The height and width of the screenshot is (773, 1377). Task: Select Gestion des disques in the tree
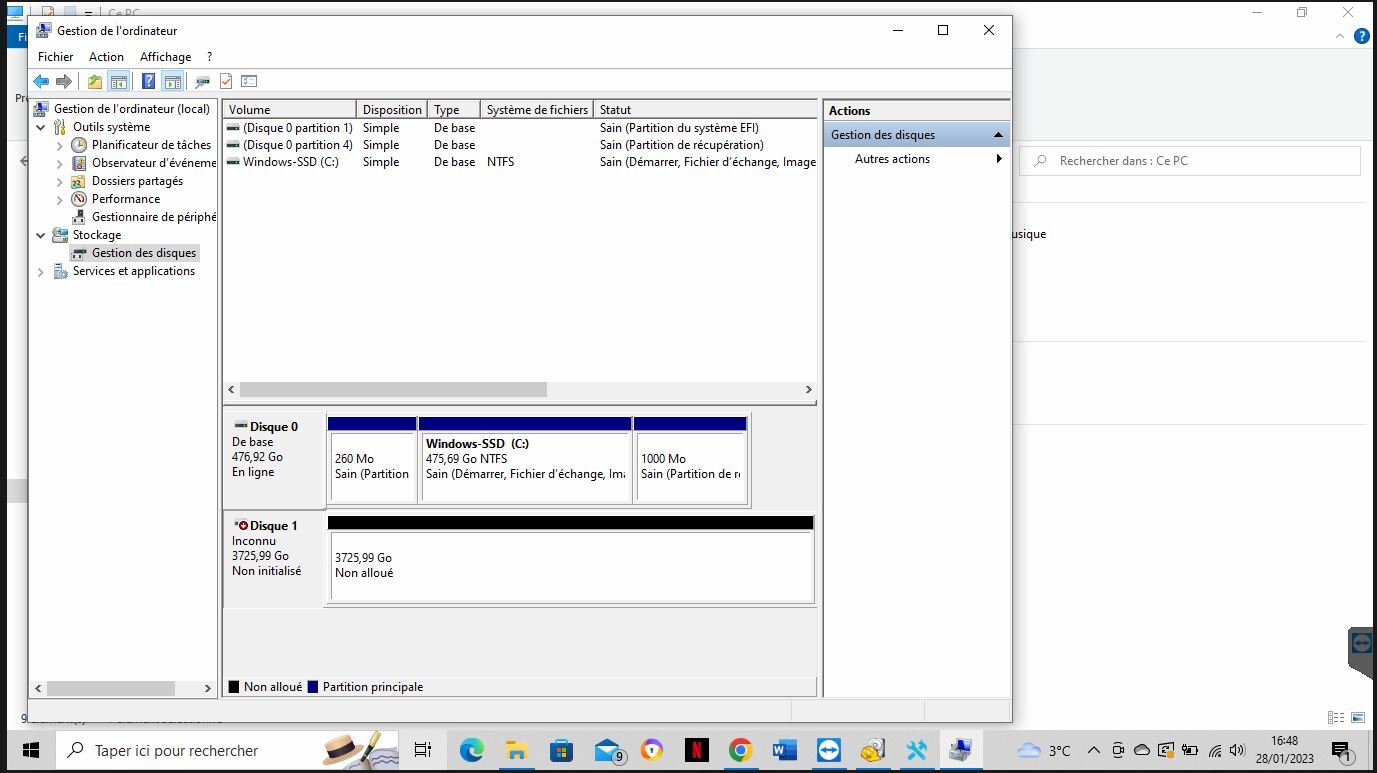point(144,253)
